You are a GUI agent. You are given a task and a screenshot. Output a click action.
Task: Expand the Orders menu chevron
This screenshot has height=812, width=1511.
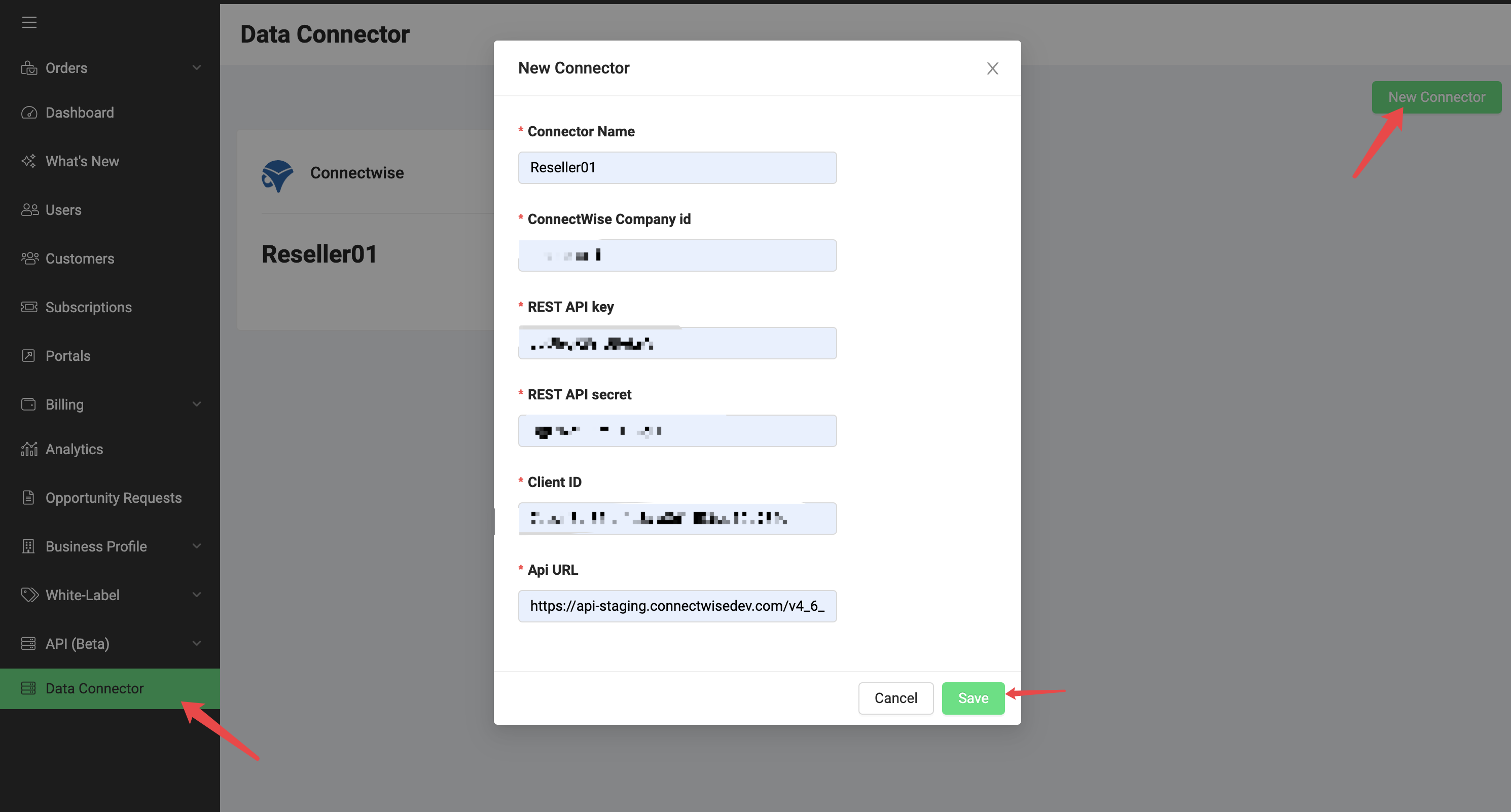coord(197,67)
